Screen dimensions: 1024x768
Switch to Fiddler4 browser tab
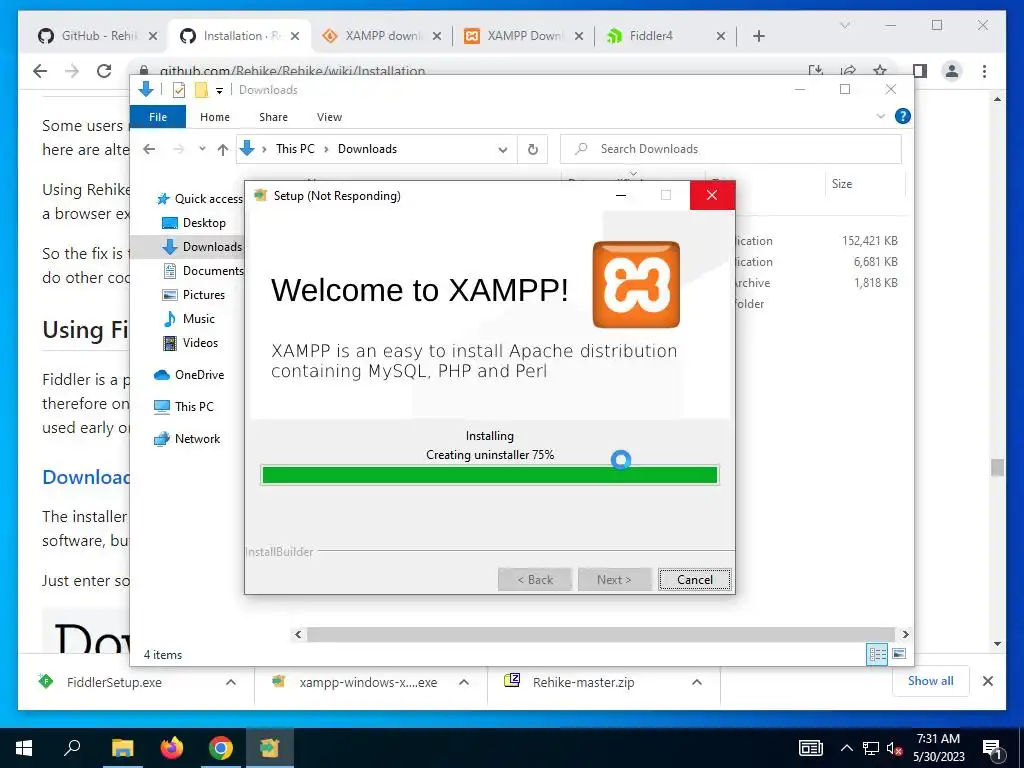click(x=665, y=36)
